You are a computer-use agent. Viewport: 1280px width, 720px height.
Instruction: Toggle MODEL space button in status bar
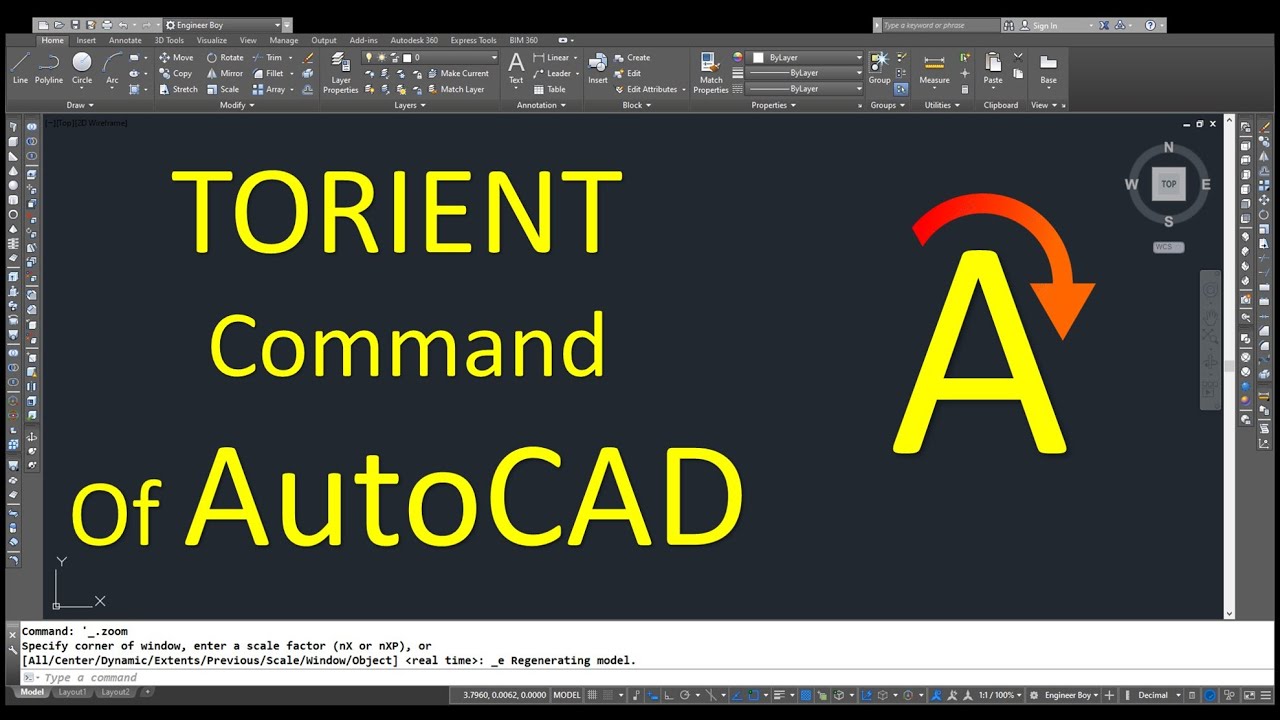tap(567, 695)
